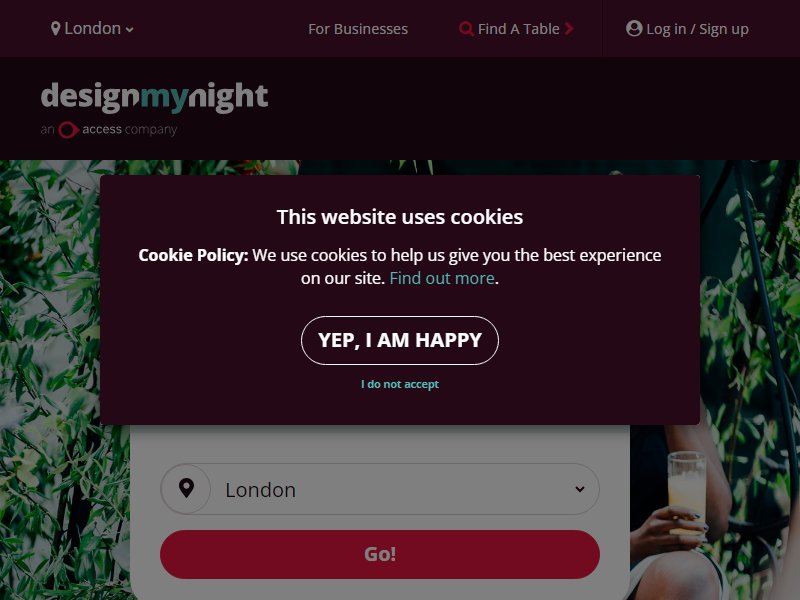Decline cookies via I do not accept
The height and width of the screenshot is (600, 800).
(400, 384)
